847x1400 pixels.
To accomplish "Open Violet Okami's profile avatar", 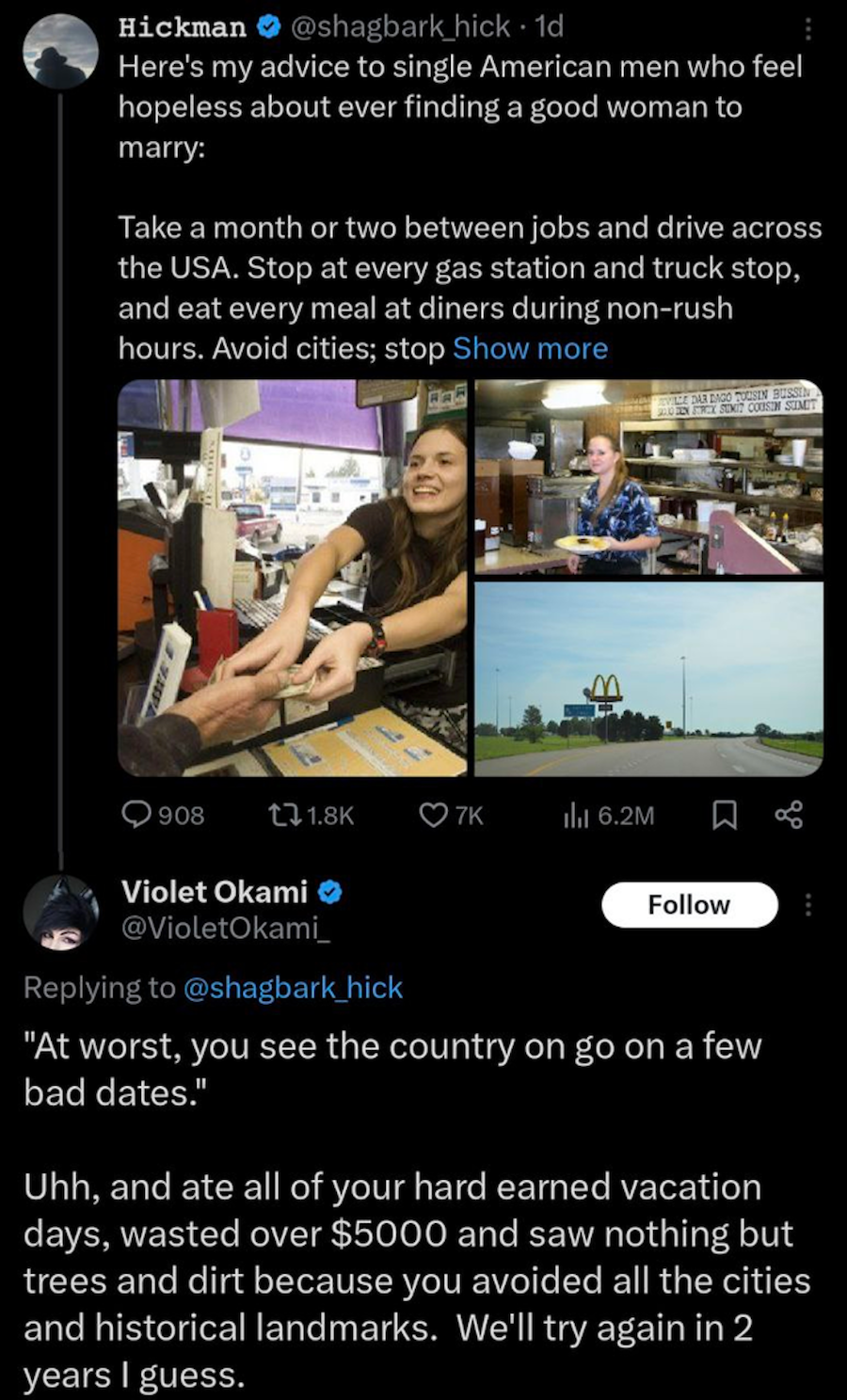I will (x=61, y=910).
